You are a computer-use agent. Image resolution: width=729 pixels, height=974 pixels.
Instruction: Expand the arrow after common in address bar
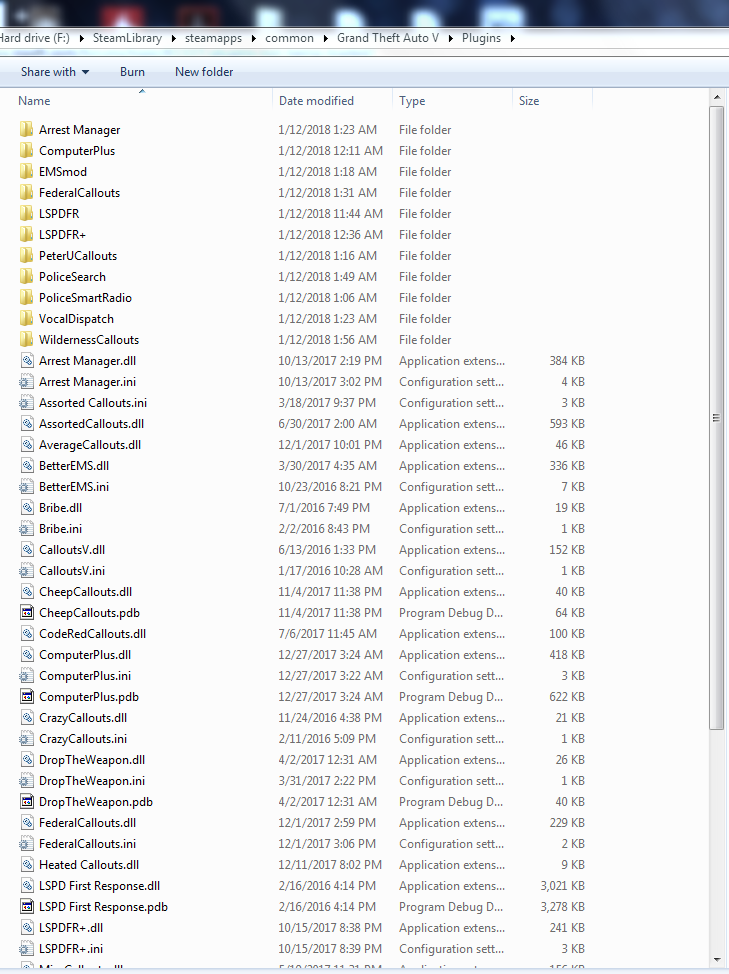(x=325, y=39)
